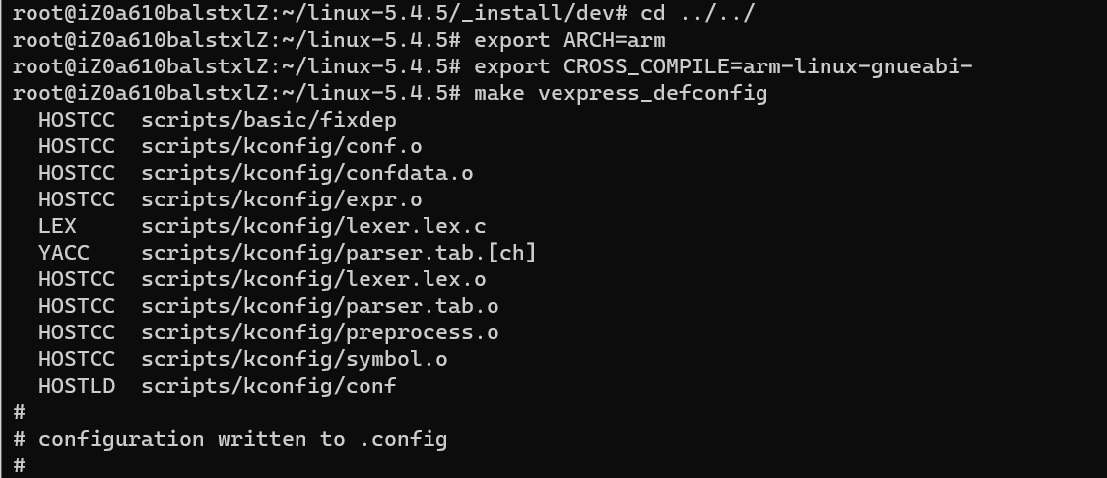
Task: Click the HOSTLD label
Action: (x=76, y=385)
